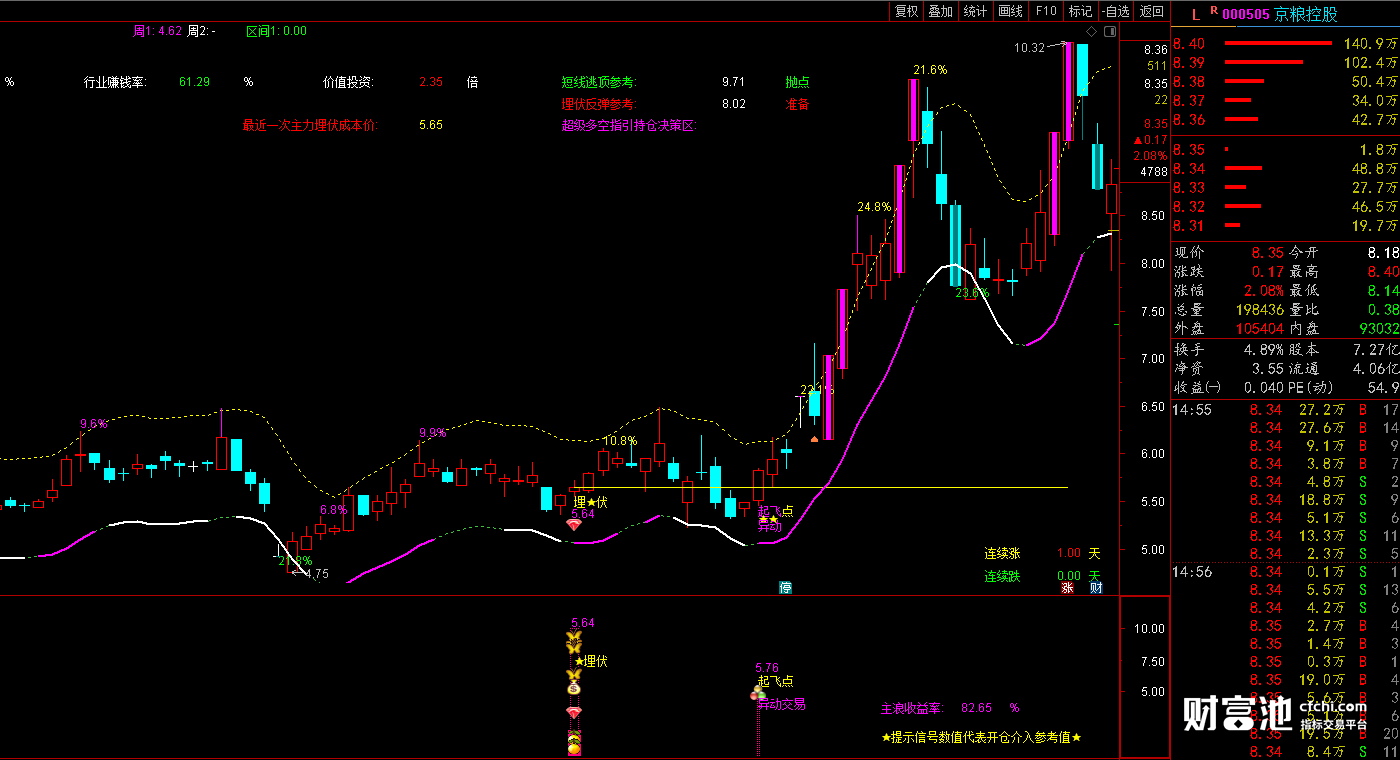Click the 连续涨 1.00 天 readout

(x=1042, y=553)
